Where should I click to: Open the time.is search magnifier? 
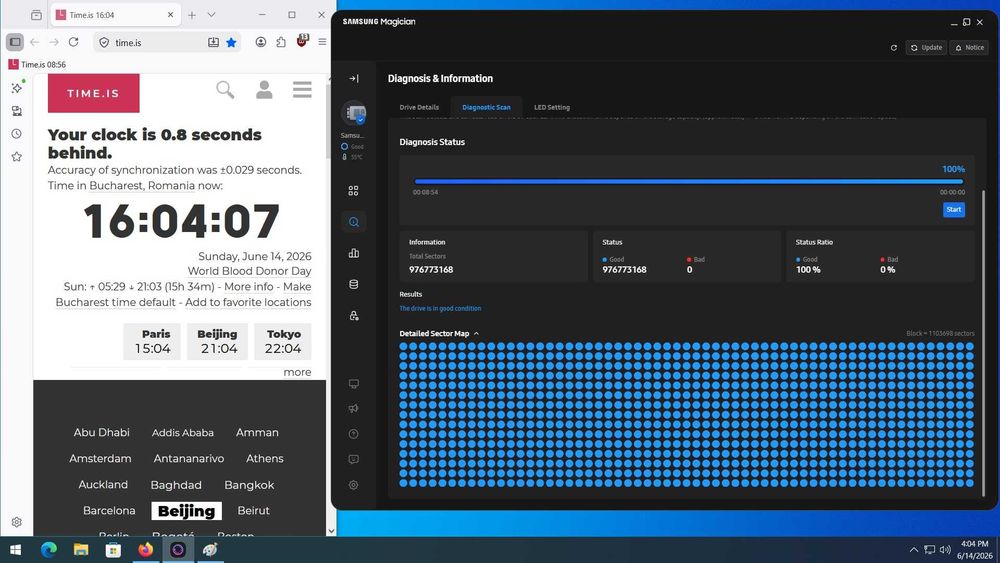(x=225, y=90)
